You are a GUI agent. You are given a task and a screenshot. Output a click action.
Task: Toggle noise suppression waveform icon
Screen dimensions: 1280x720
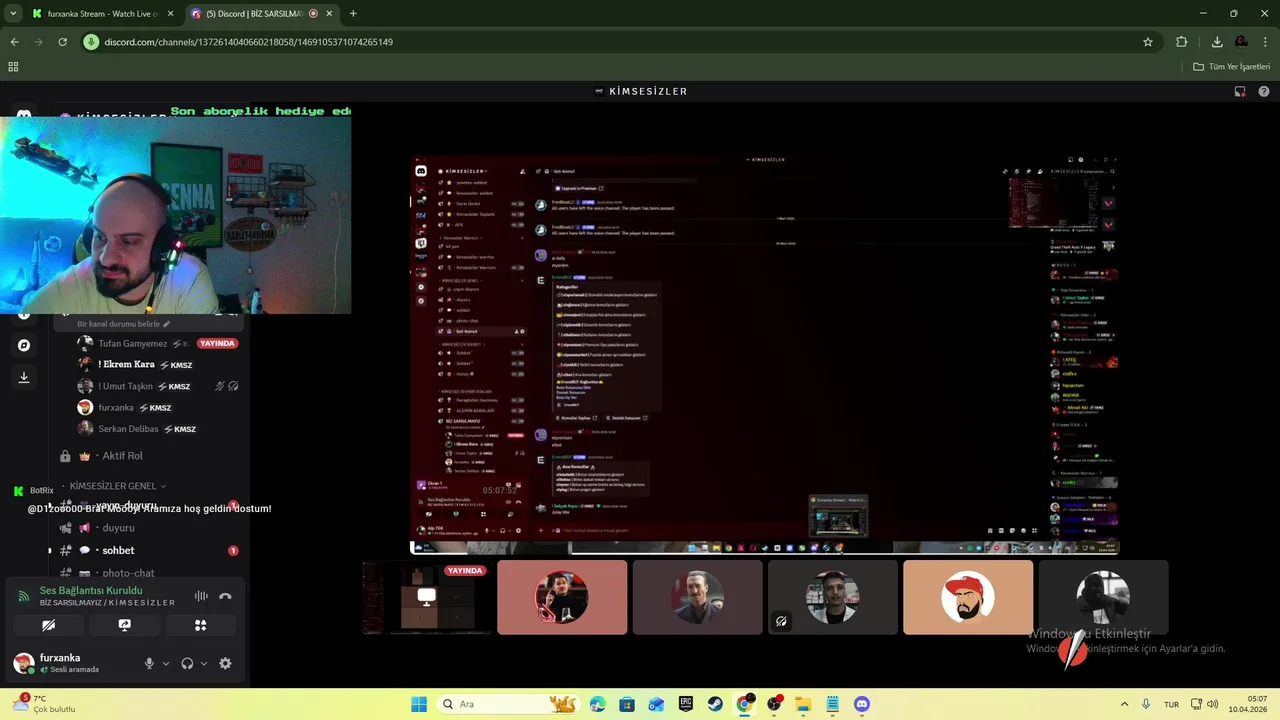[x=201, y=596]
